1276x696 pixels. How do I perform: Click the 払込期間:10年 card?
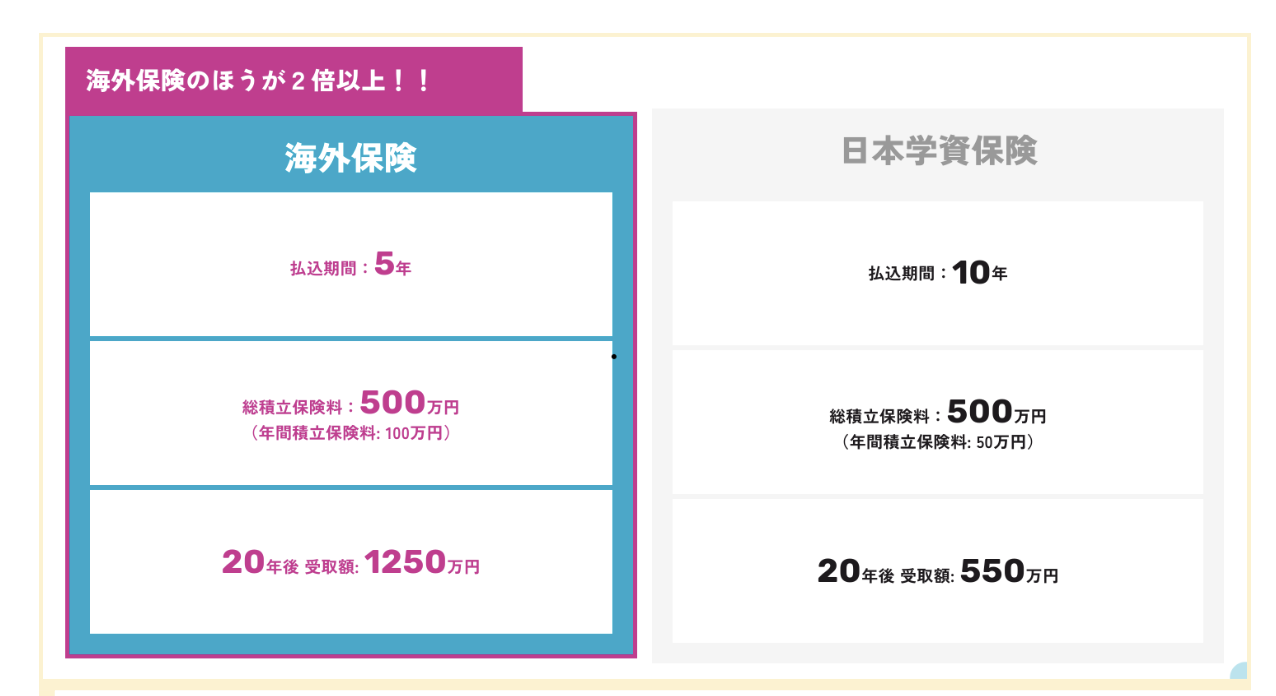click(938, 273)
